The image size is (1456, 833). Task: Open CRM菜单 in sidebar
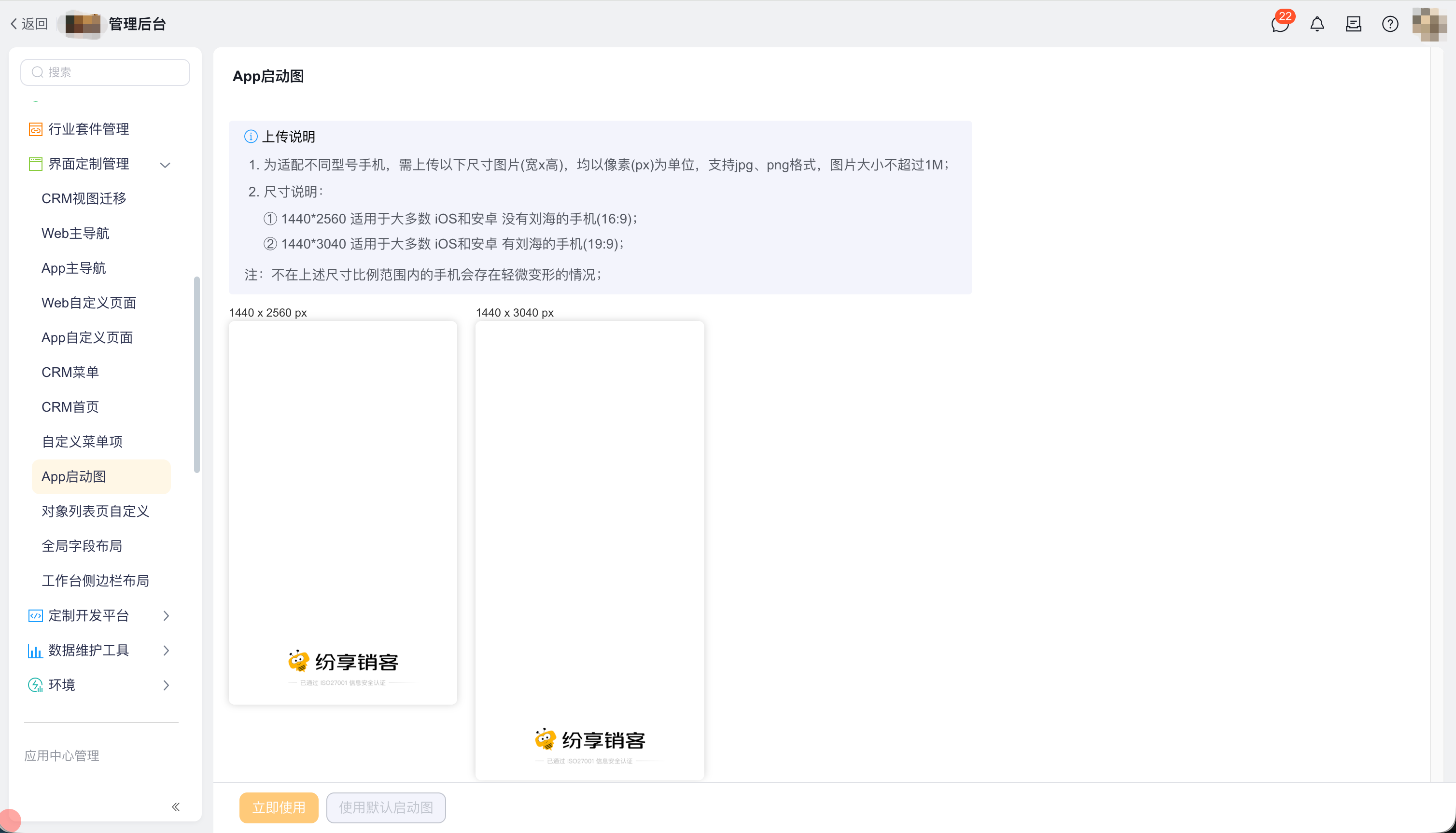[70, 373]
